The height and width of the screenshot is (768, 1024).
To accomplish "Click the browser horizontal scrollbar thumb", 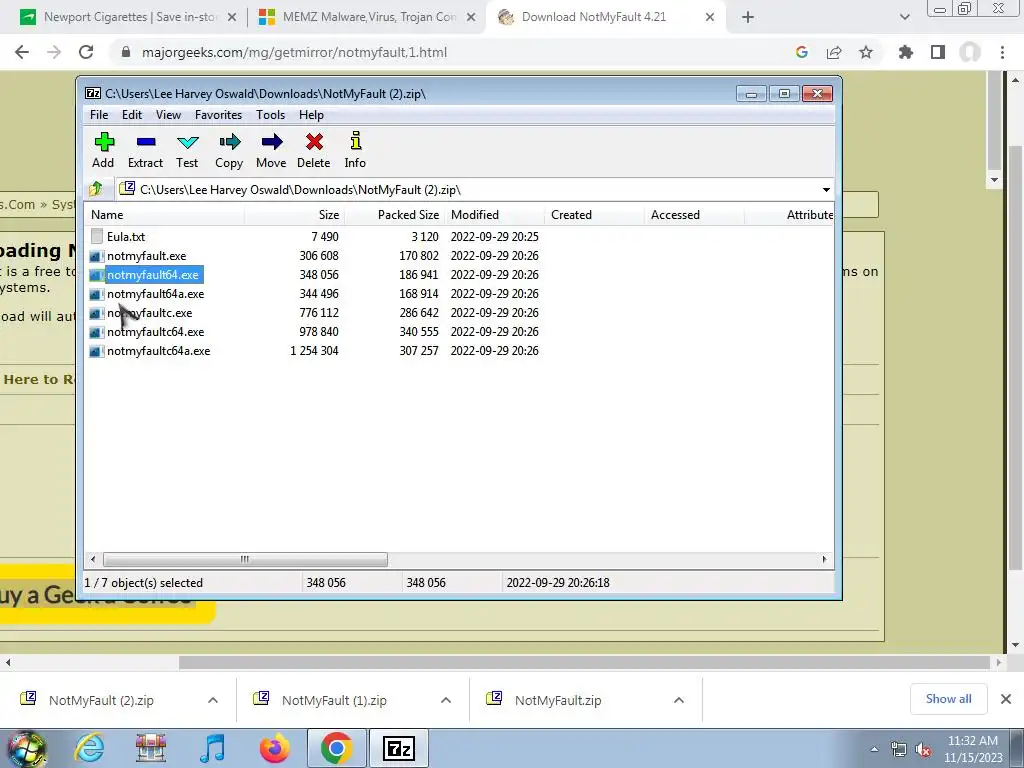I will [x=584, y=662].
